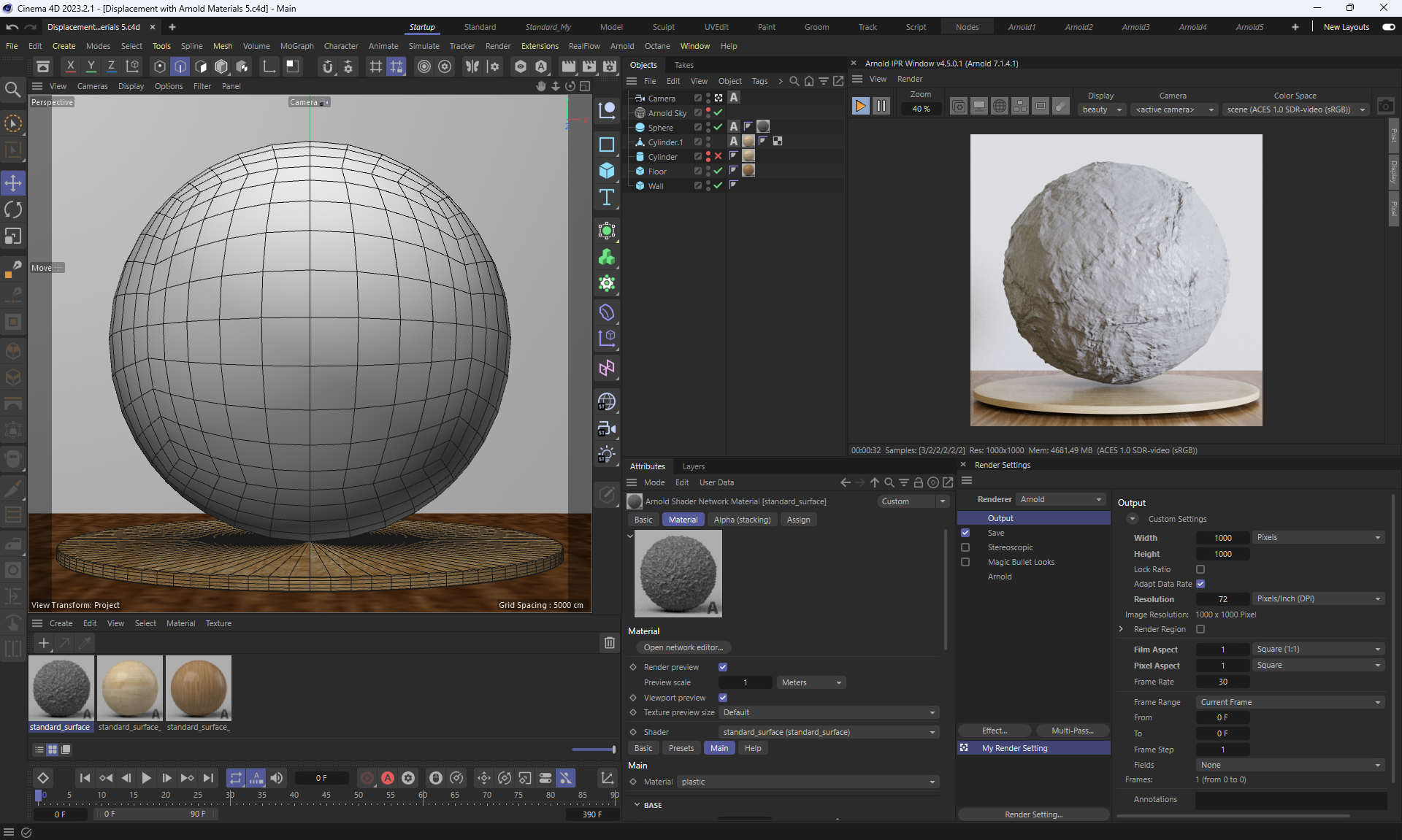Click the Arnold IPR play button
The image size is (1402, 840).
coord(860,107)
